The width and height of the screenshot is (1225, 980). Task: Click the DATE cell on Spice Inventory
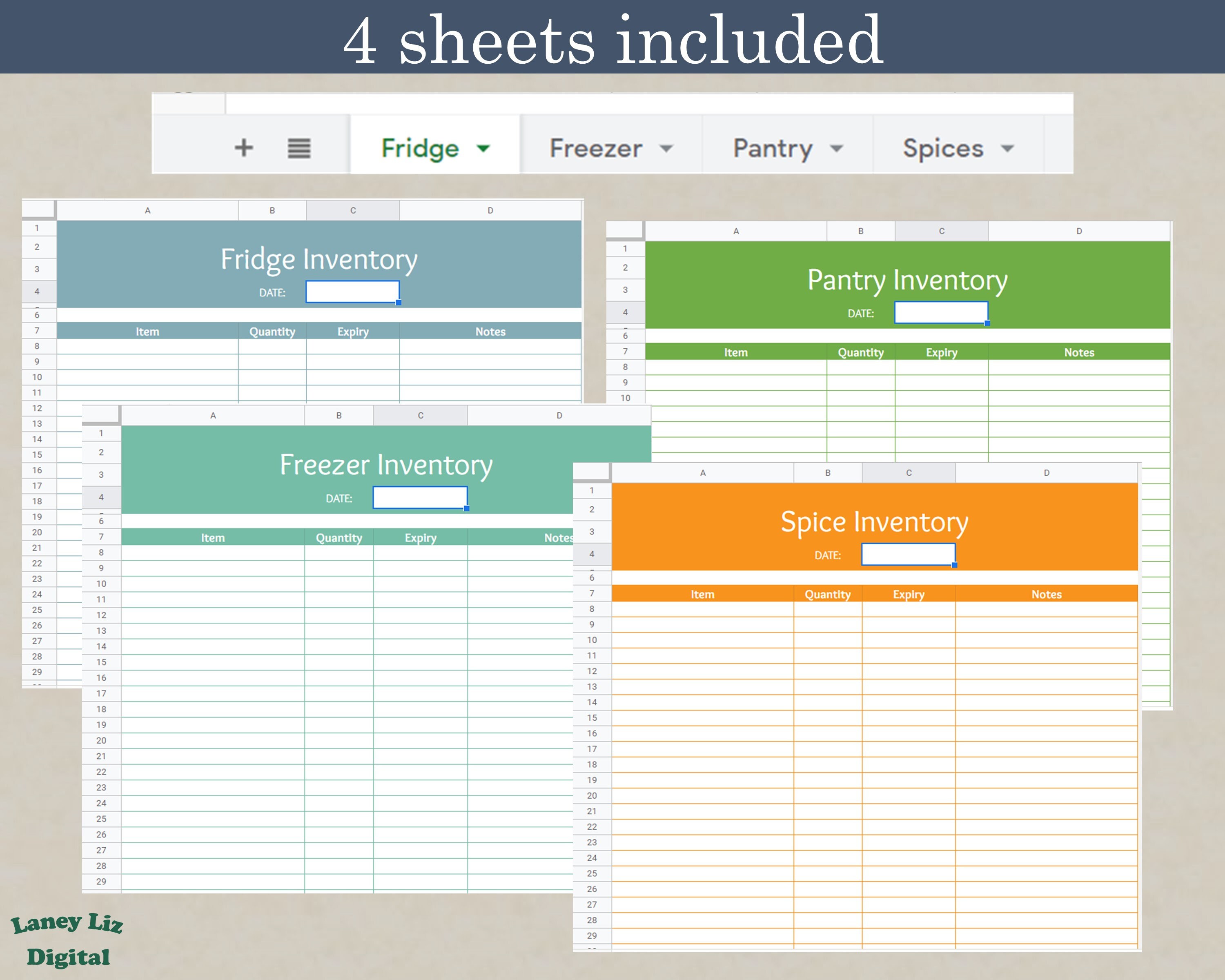[x=909, y=554]
